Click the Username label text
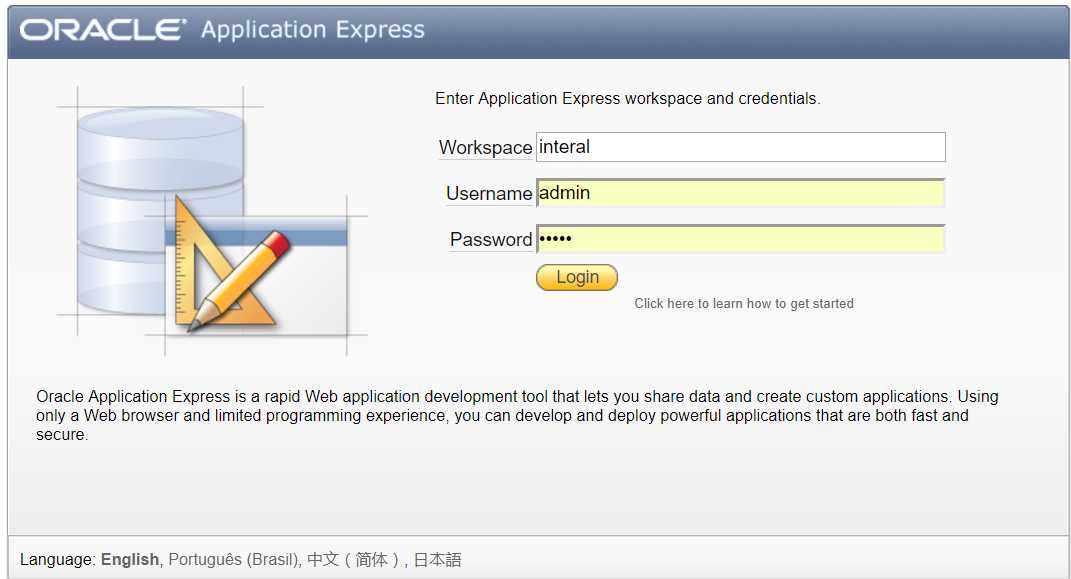This screenshot has width=1071, height=579. [488, 193]
